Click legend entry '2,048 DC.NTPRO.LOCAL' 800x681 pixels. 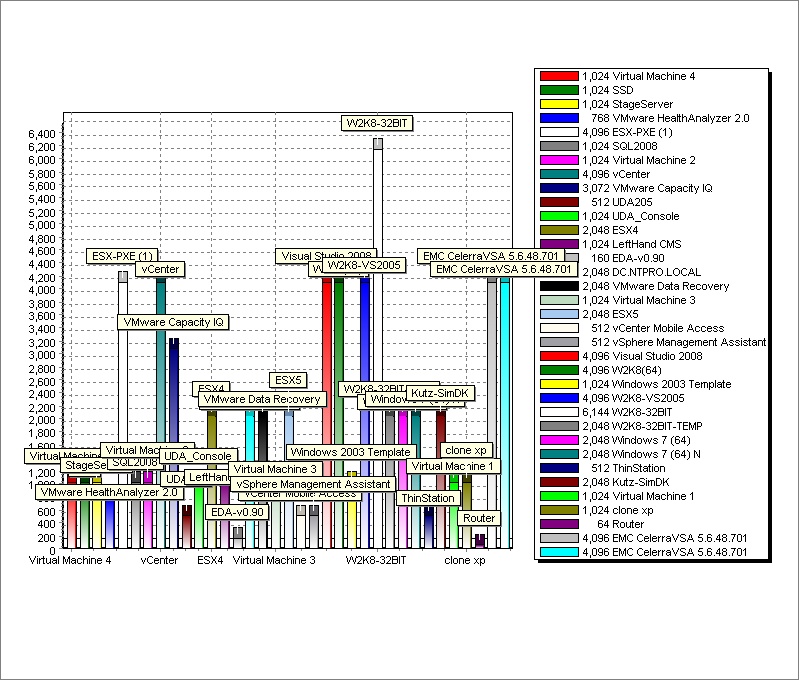pyautogui.click(x=642, y=272)
